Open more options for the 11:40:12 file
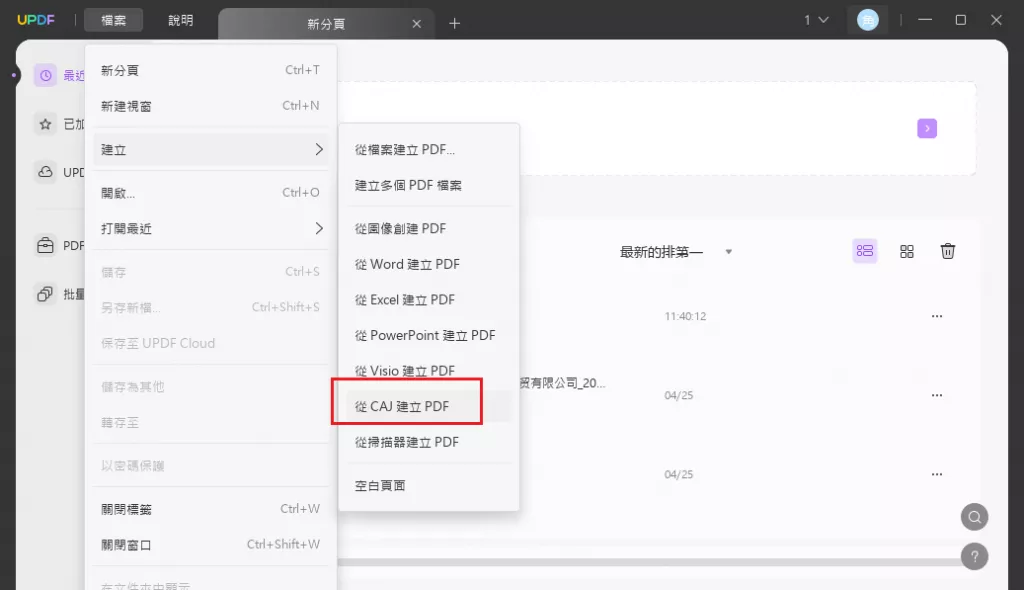1024x590 pixels. click(x=936, y=316)
